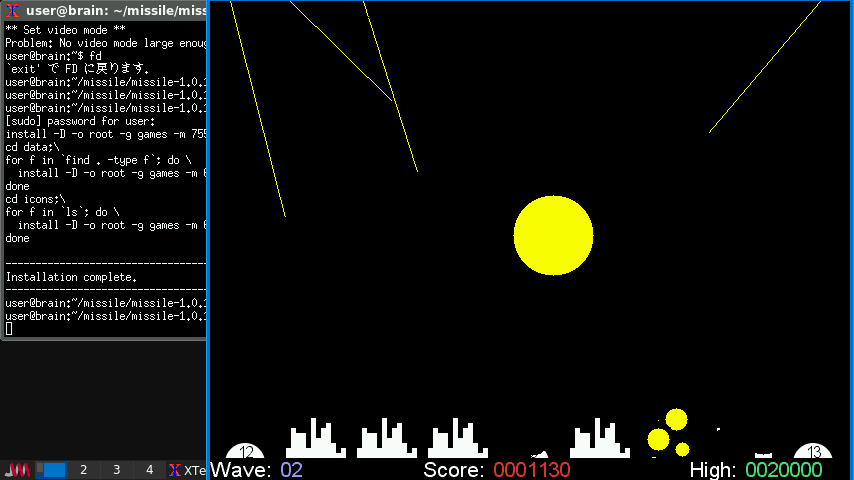Click the large yellow explosion circle
Viewport: 854px width, 480px height.
pos(553,236)
